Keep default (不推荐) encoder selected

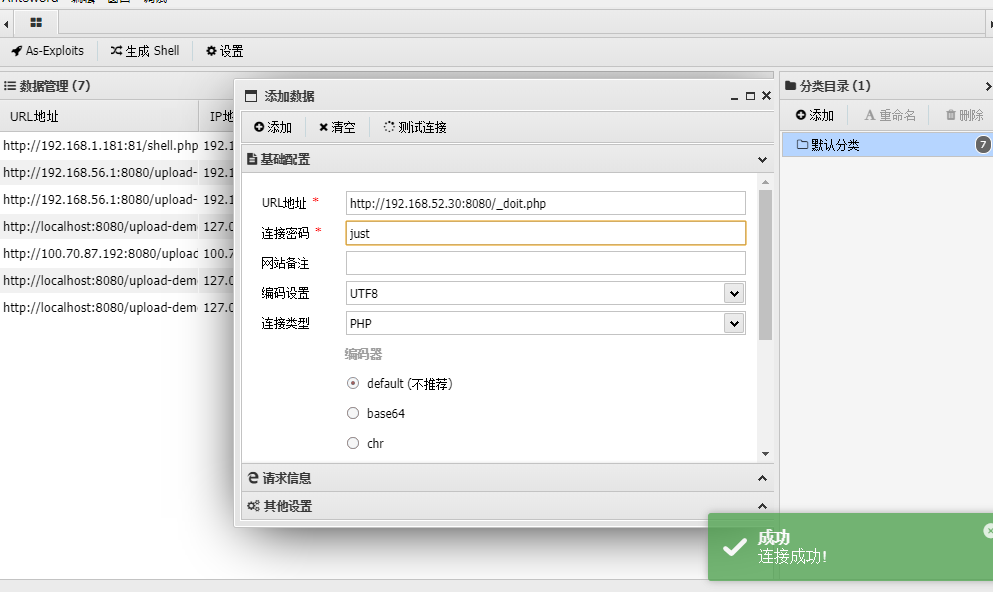[x=353, y=383]
